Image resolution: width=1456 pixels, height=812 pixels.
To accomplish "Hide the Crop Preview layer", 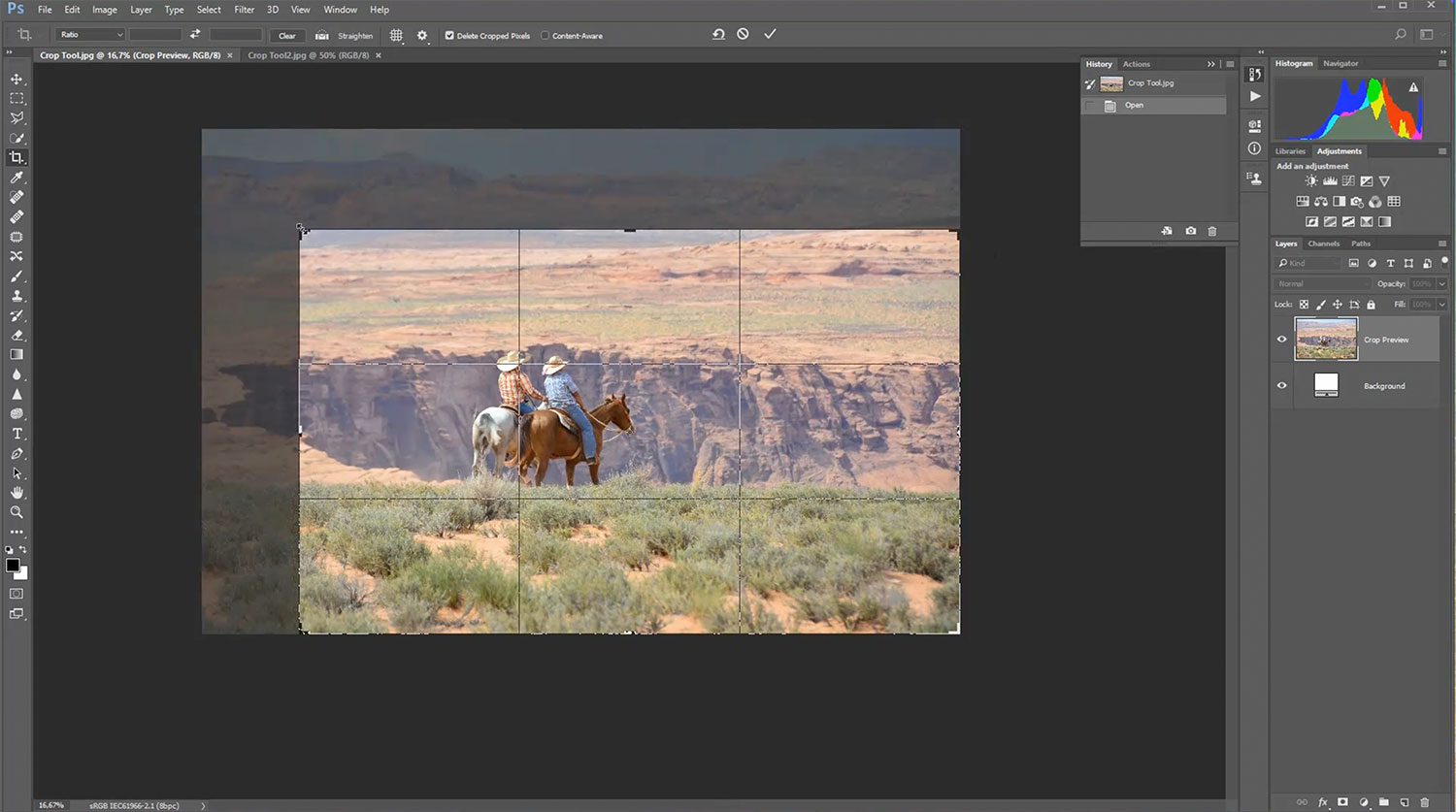I will [1281, 340].
